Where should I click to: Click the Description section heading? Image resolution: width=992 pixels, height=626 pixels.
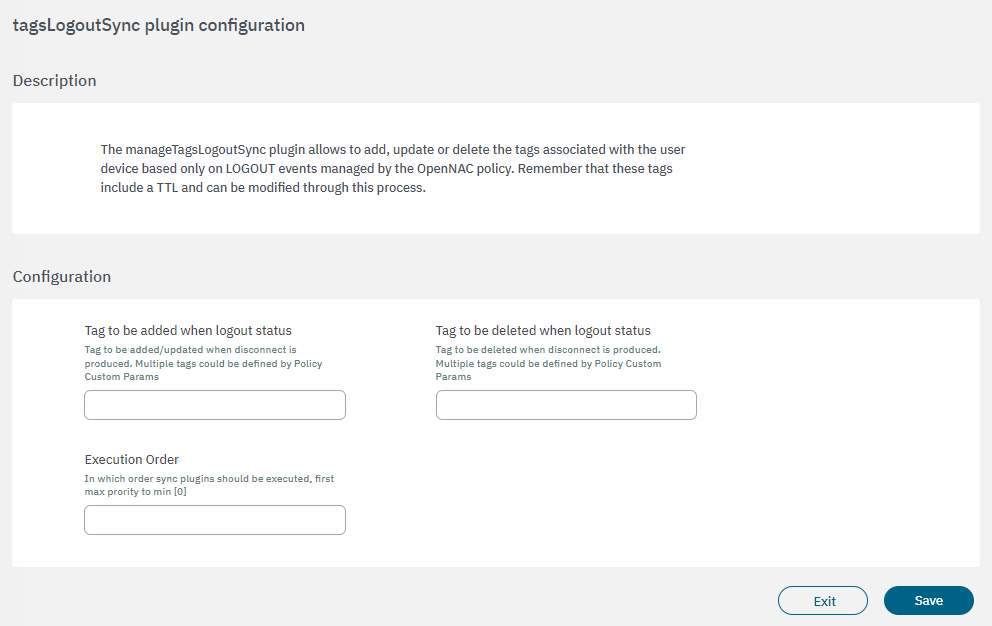pos(54,81)
